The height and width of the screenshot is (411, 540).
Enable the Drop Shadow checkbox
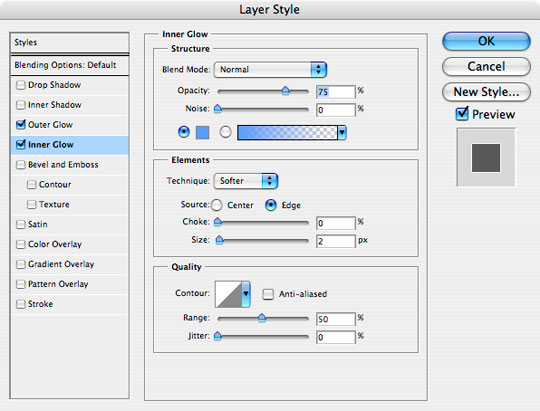pos(21,85)
